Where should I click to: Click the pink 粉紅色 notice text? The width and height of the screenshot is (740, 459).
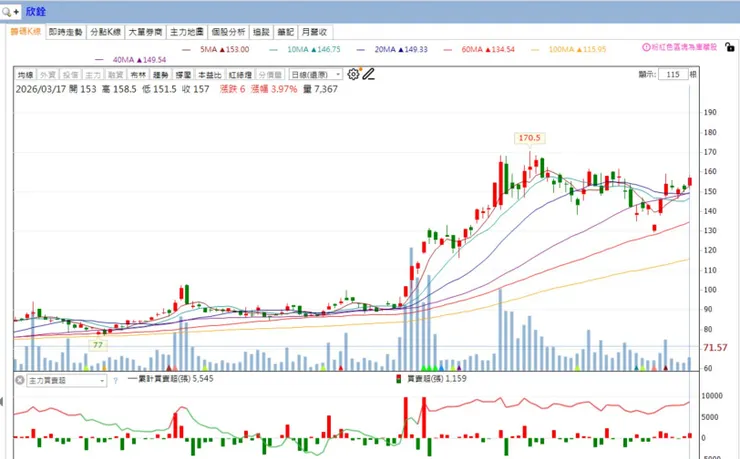click(x=684, y=47)
